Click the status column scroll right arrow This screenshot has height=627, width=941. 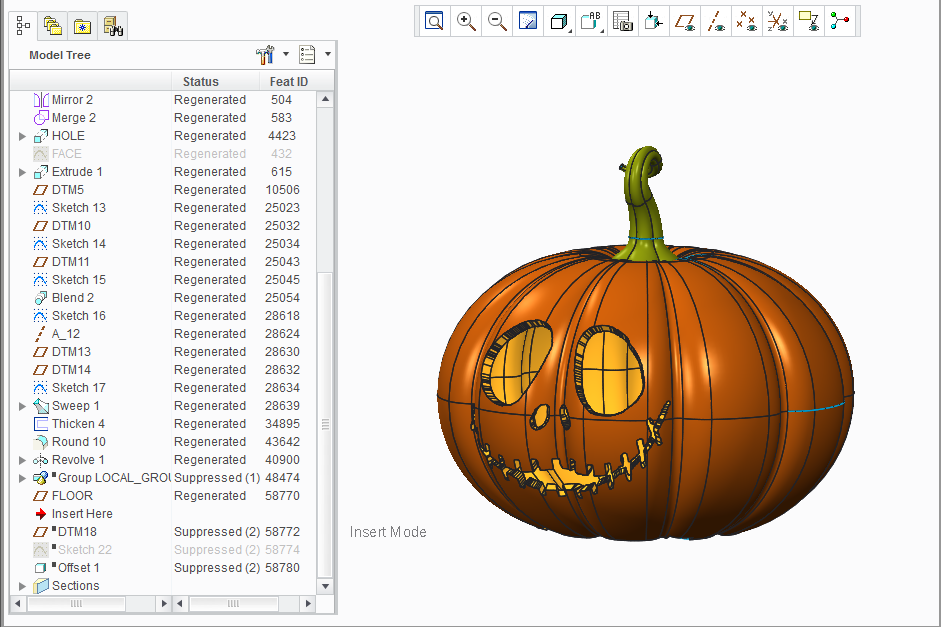[308, 604]
